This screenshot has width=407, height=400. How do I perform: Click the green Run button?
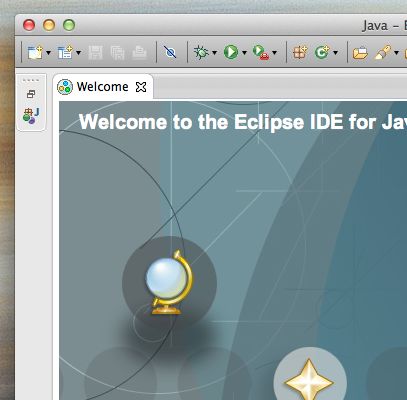tap(231, 52)
